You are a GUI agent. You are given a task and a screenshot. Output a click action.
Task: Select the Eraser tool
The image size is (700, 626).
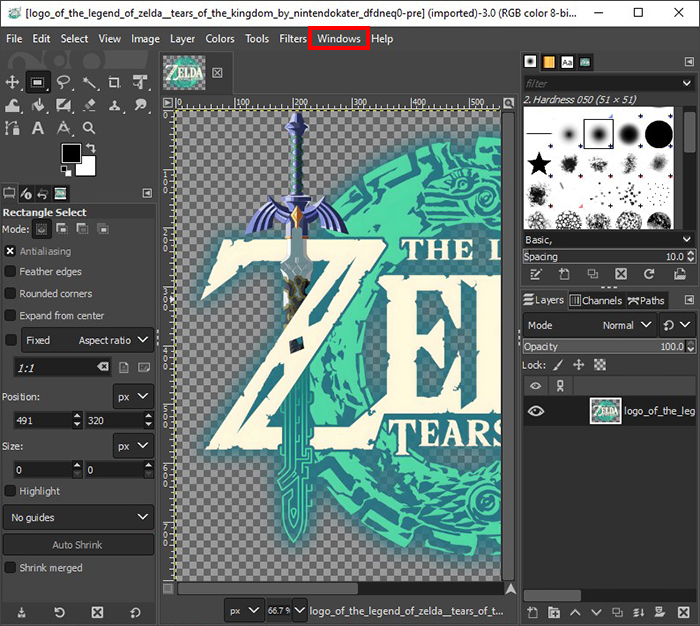coord(89,105)
